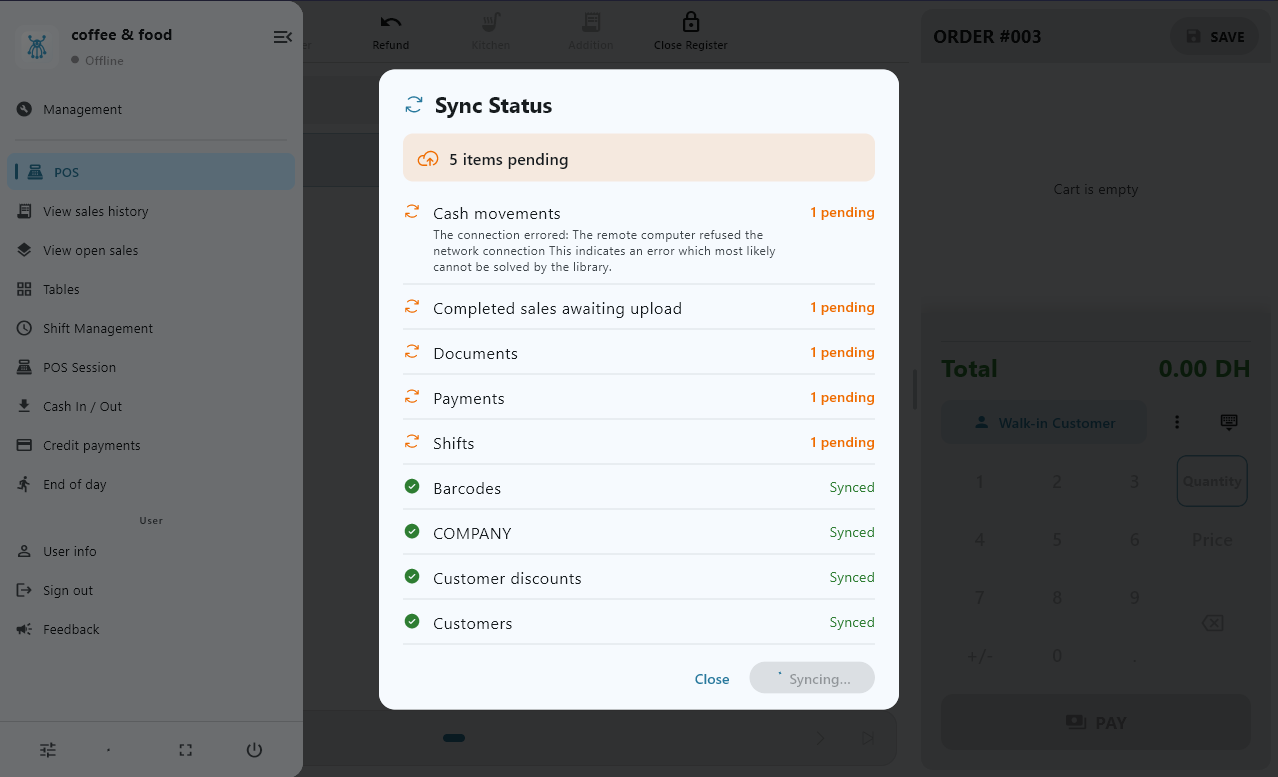Click the PAY button
The image size is (1278, 777).
coord(1096,722)
